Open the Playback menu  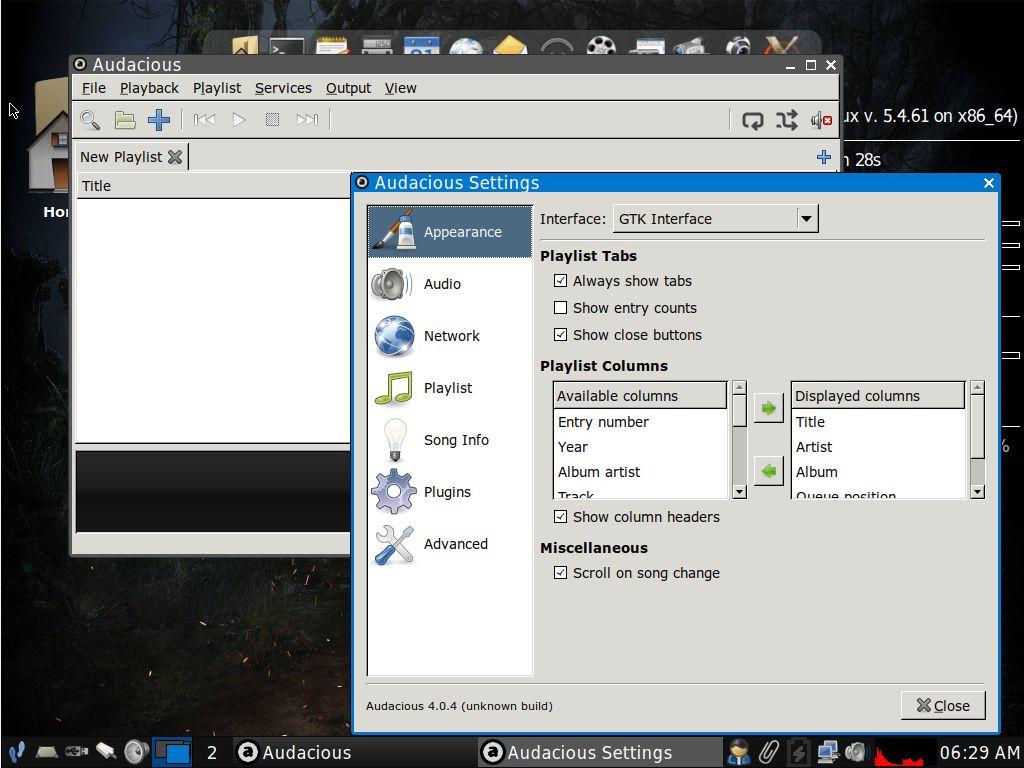(149, 88)
